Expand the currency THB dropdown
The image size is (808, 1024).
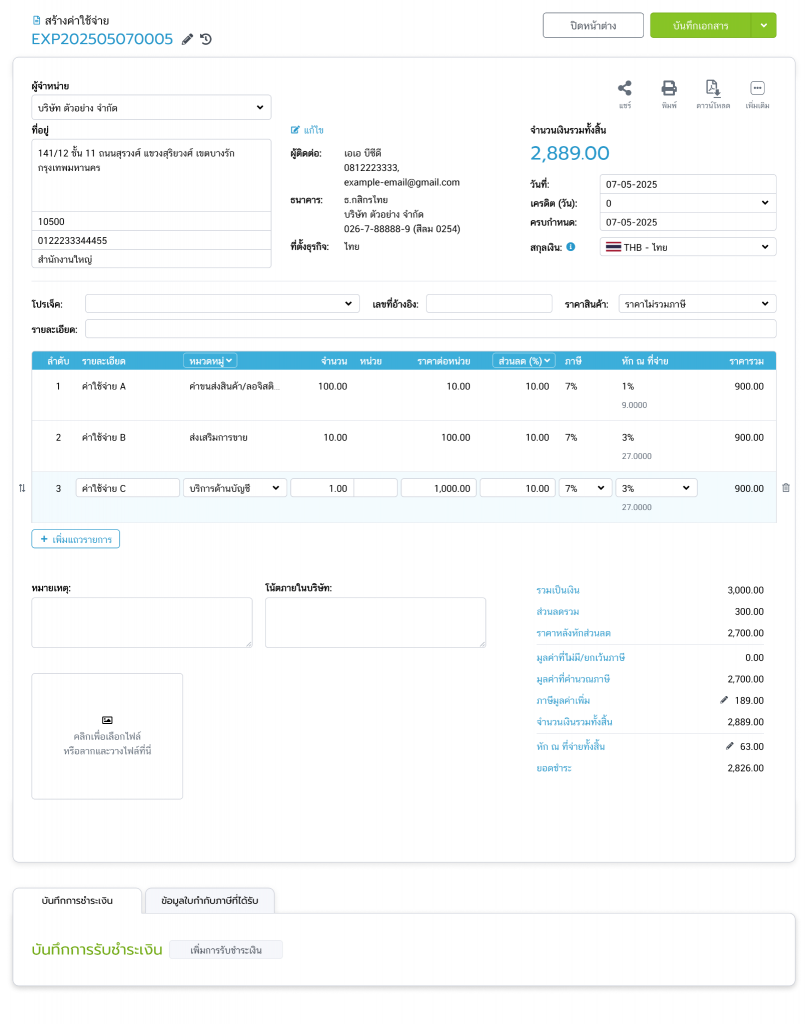pos(688,247)
